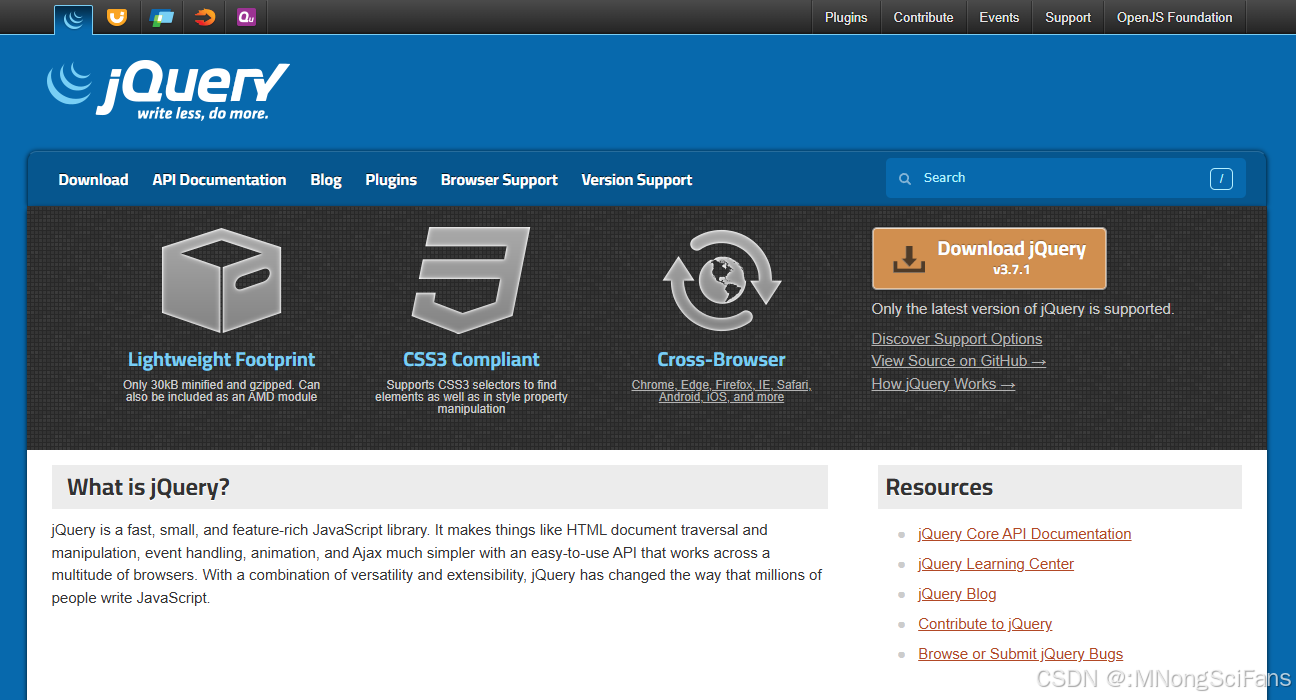Focus the Search input field
The image size is (1296, 700).
click(x=1066, y=178)
